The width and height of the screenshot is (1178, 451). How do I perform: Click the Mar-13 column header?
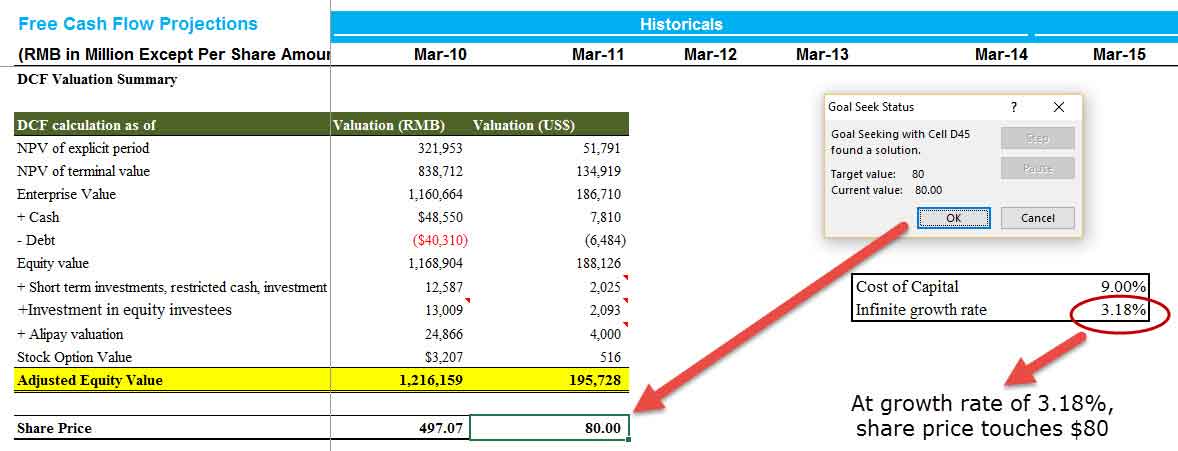click(822, 55)
